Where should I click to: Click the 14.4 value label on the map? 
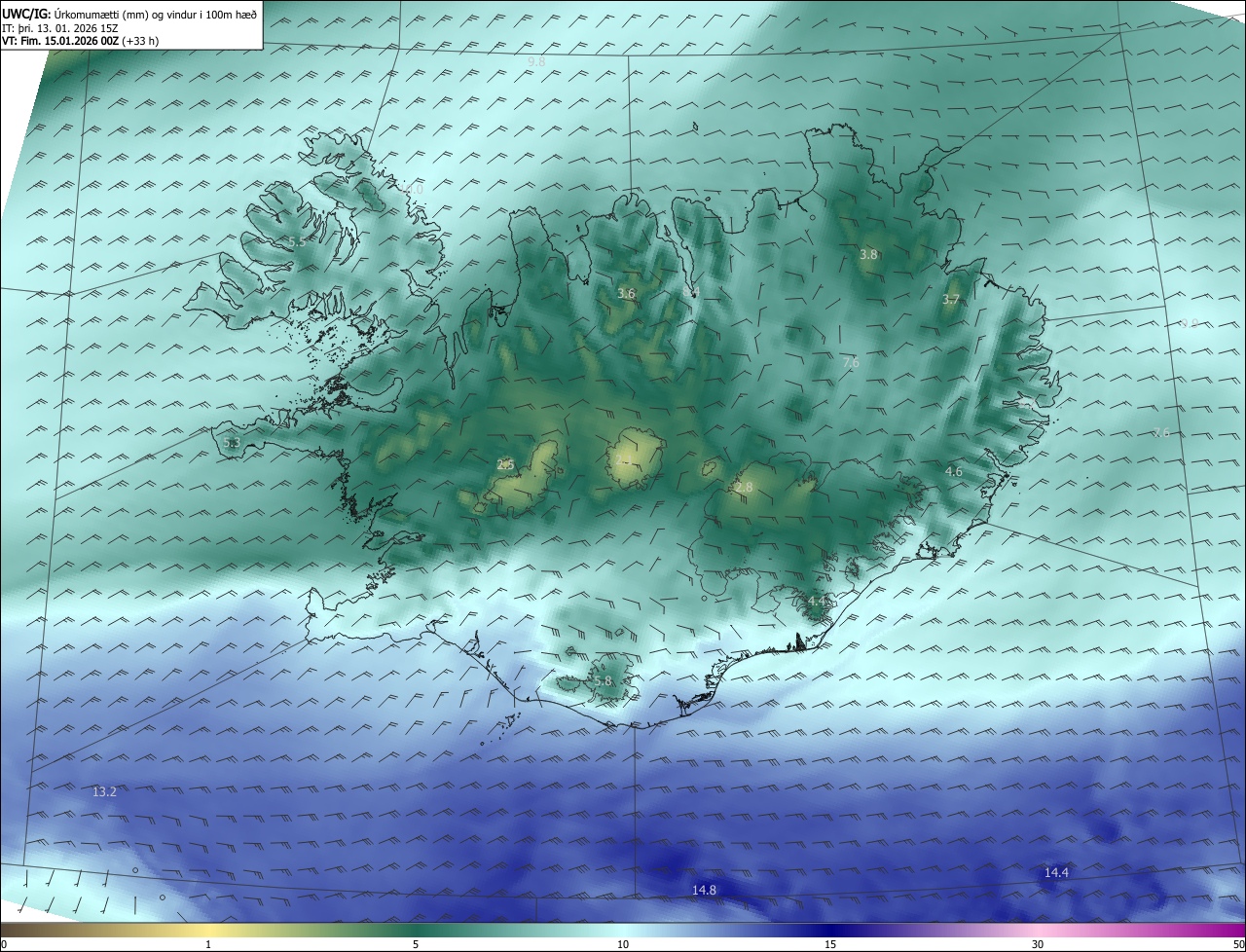pos(1056,873)
